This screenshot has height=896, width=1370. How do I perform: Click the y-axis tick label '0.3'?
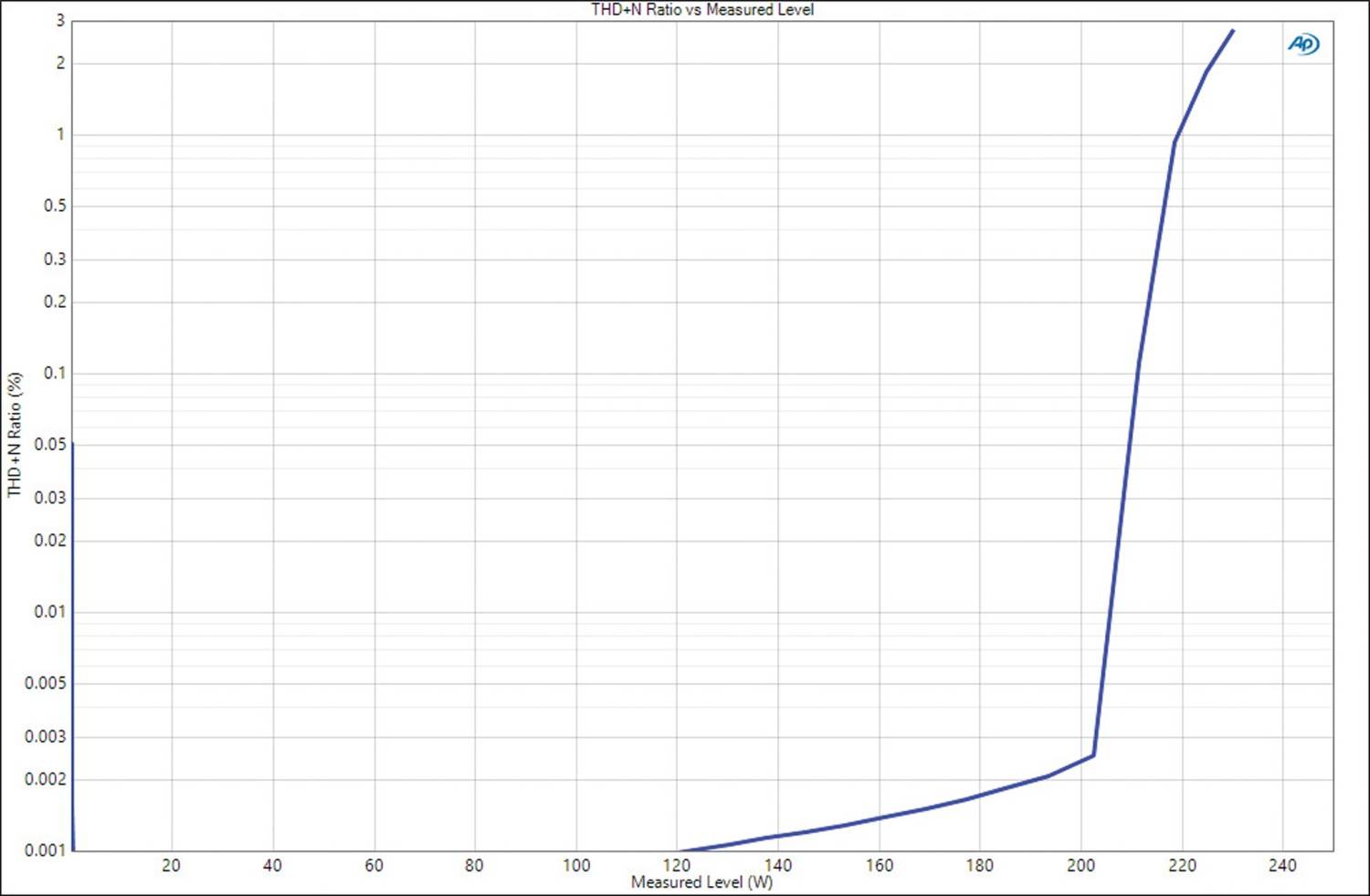click(x=55, y=258)
